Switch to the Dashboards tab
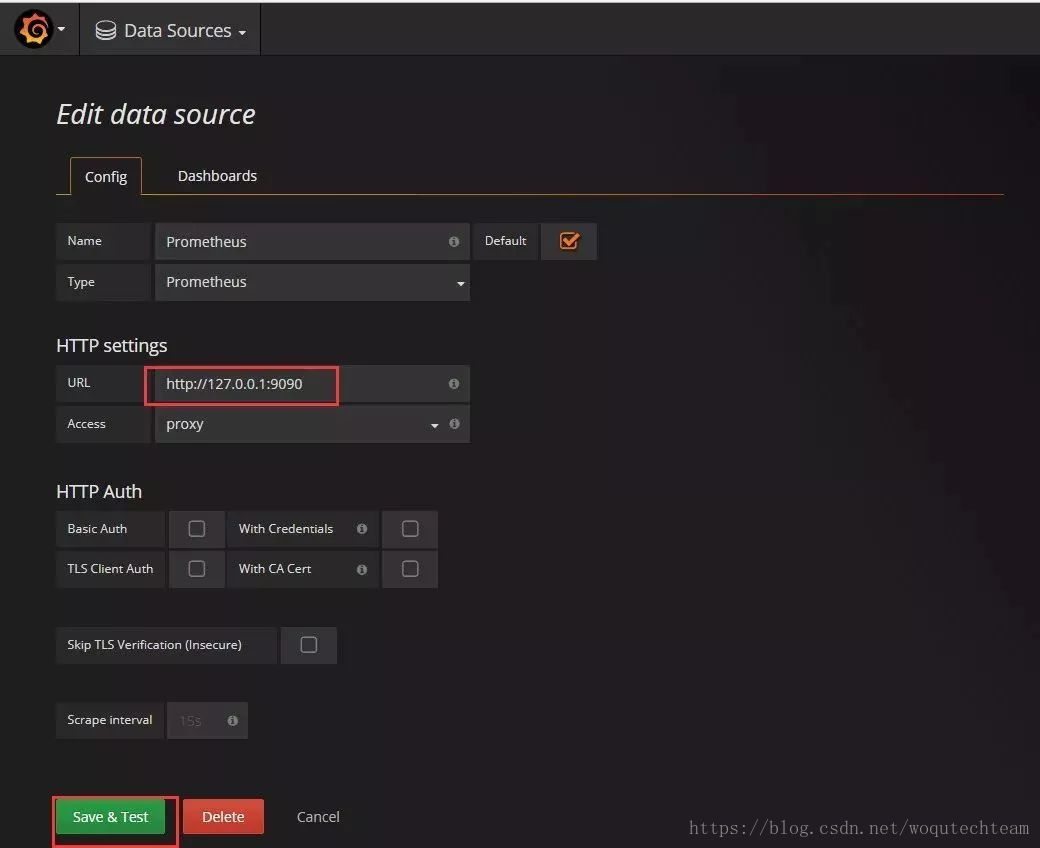This screenshot has width=1040, height=848. [x=217, y=176]
